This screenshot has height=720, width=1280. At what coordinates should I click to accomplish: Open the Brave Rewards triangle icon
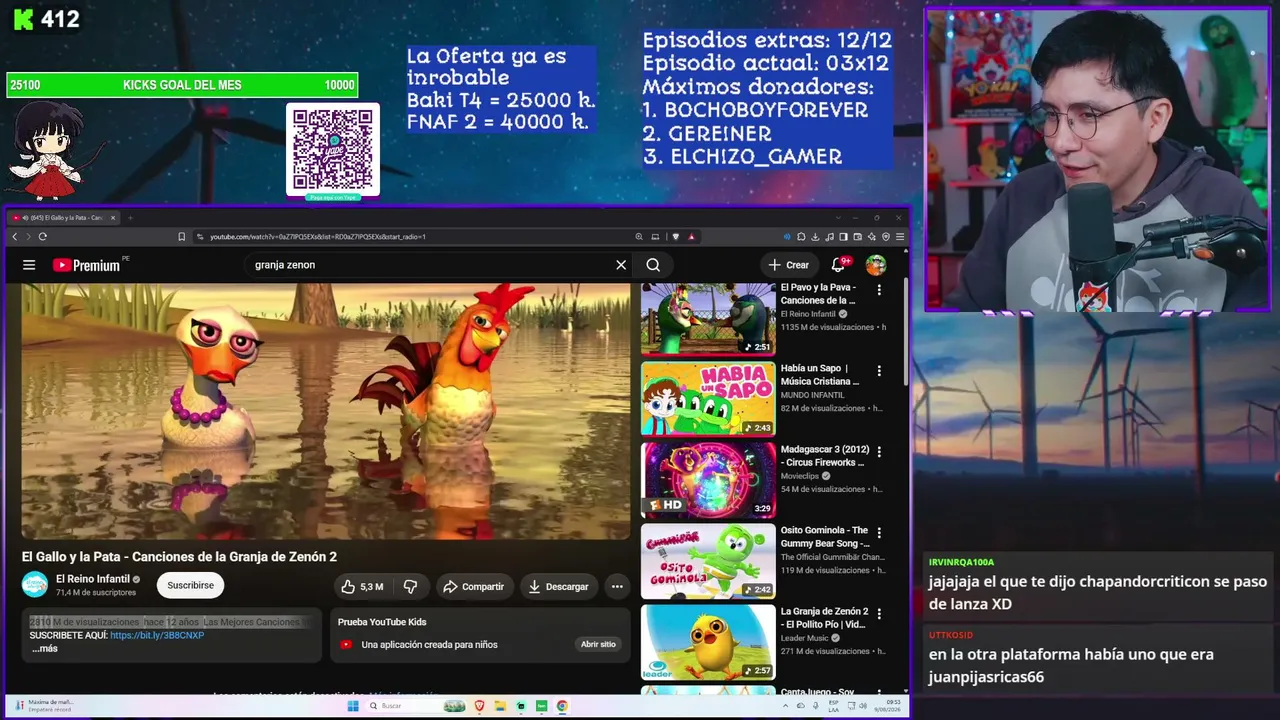[x=691, y=237]
